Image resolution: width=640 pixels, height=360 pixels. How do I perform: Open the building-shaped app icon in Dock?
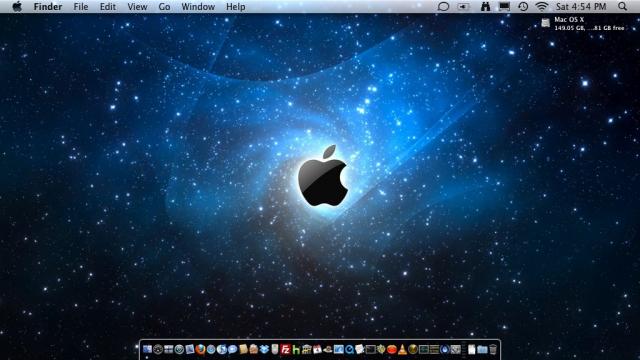coord(307,349)
